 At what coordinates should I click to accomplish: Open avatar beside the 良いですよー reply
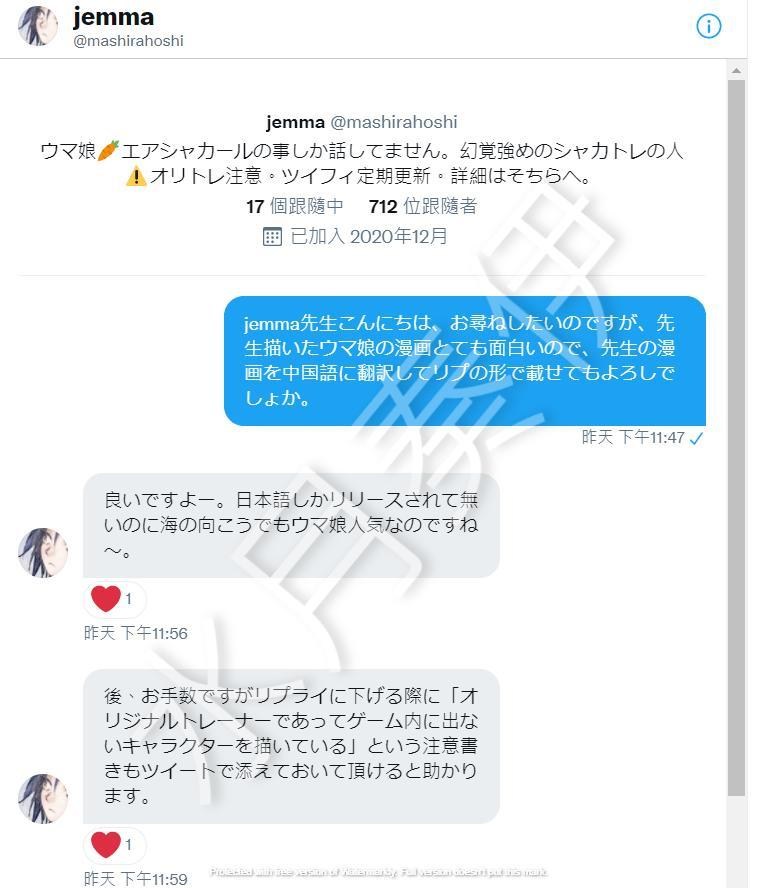click(43, 553)
